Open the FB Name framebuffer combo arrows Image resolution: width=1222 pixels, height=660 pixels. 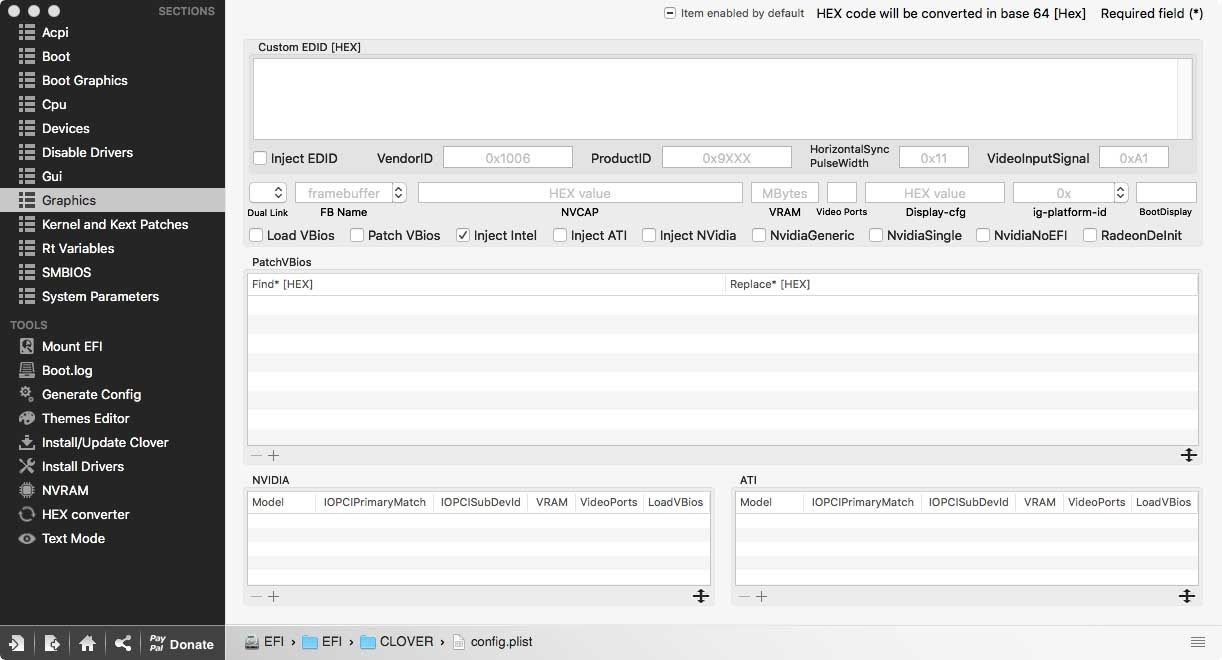pos(399,192)
